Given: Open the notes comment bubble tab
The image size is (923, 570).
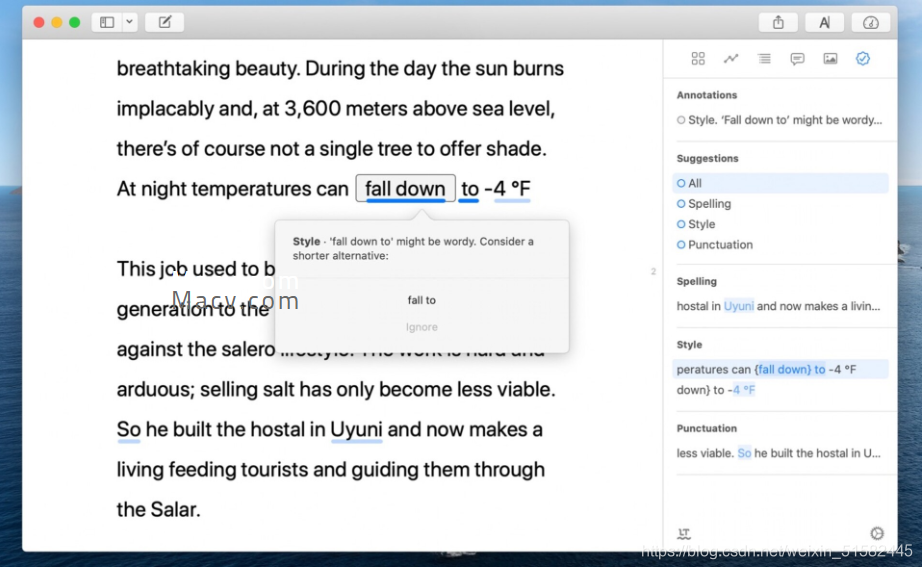Looking at the screenshot, I should tap(797, 58).
